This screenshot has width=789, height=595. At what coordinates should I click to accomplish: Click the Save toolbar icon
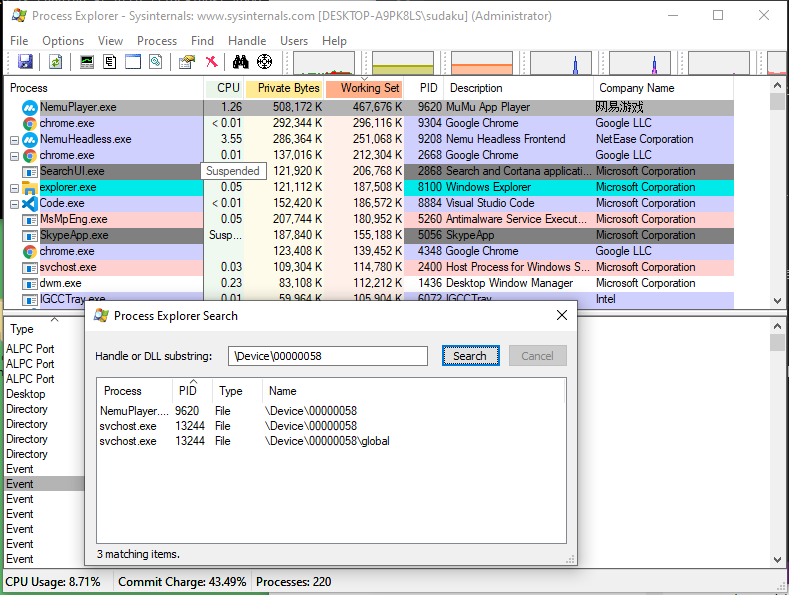[x=25, y=62]
